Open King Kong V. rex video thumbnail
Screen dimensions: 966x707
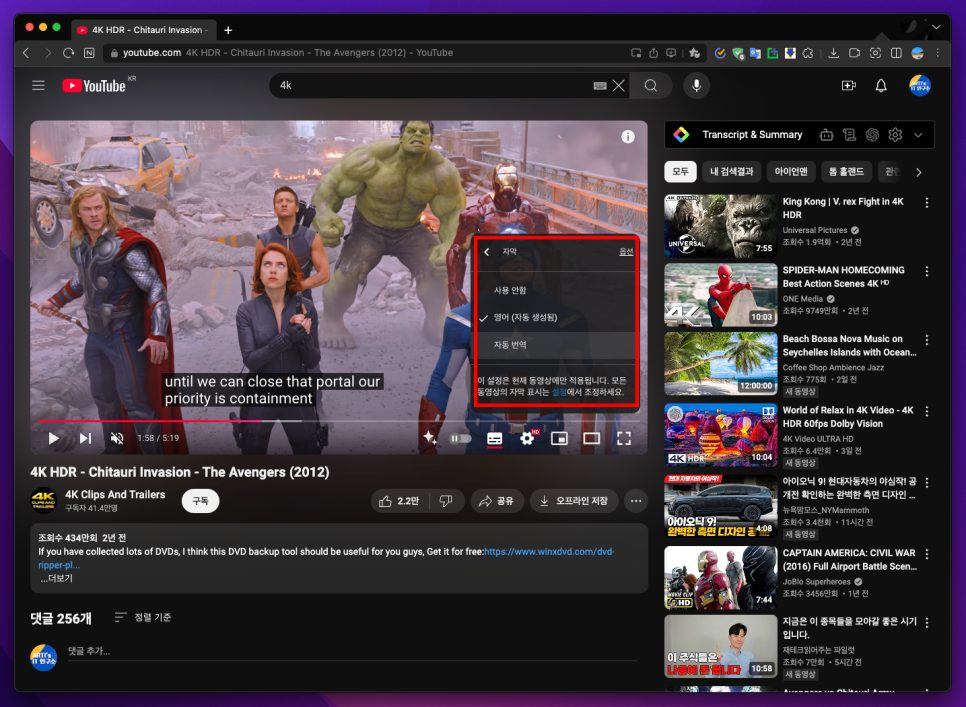(x=720, y=226)
